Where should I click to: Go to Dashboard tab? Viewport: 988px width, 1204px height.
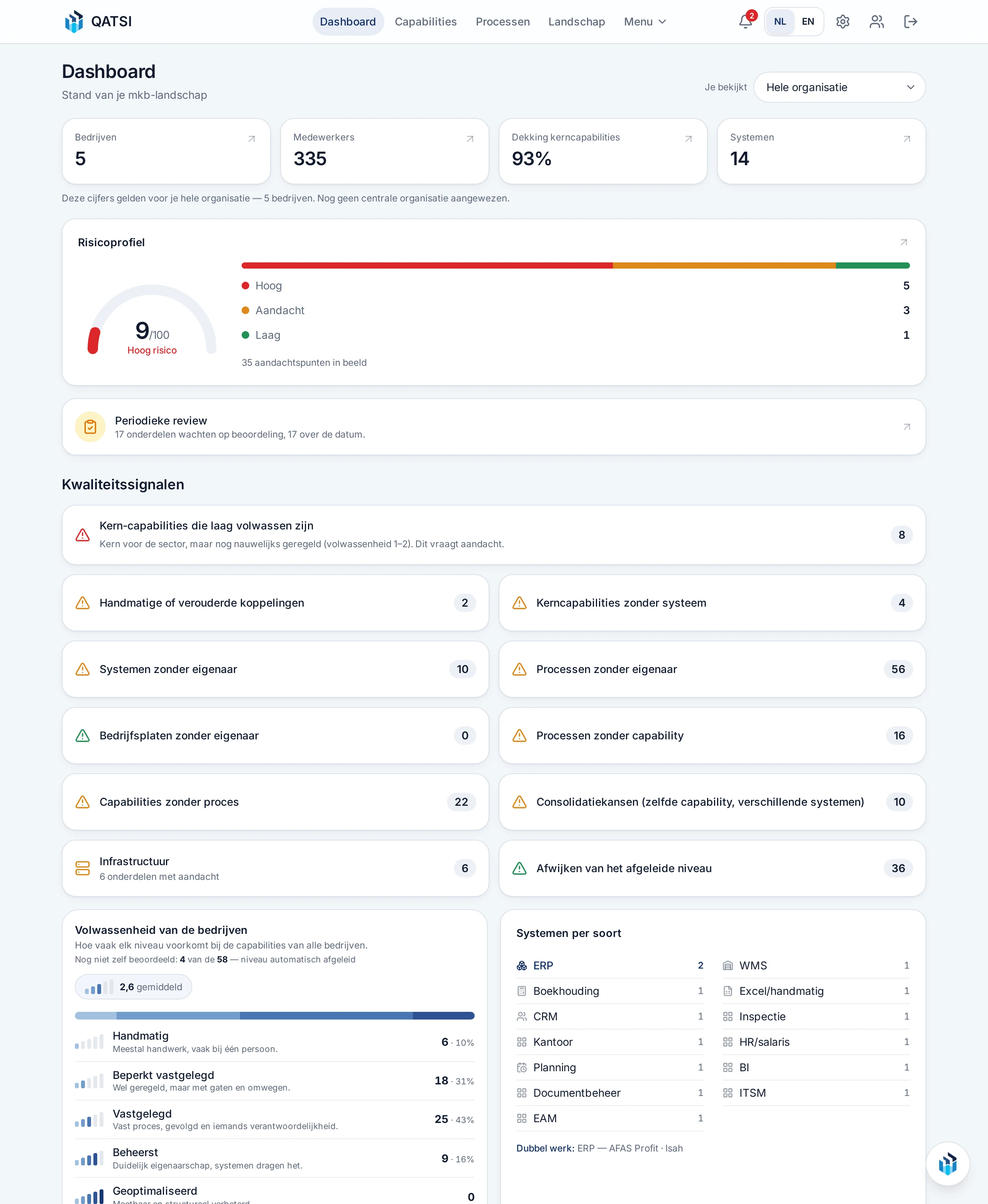coord(348,22)
